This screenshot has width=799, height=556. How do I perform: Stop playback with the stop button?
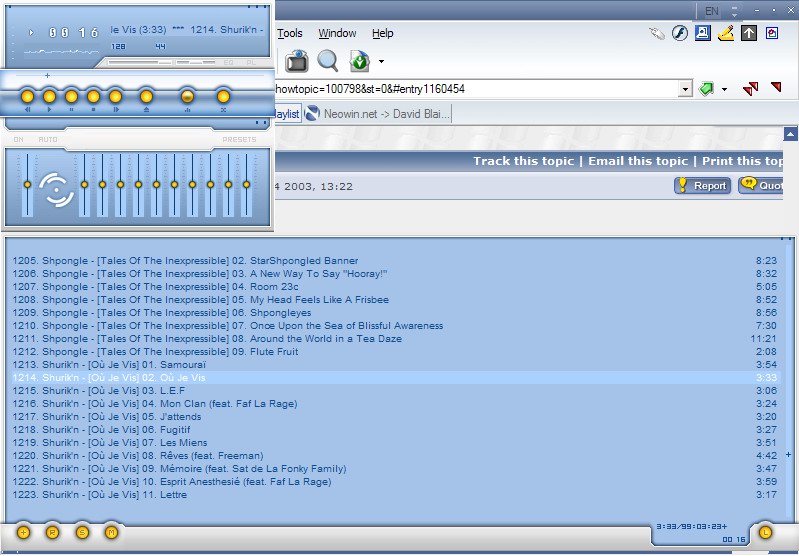tap(94, 97)
